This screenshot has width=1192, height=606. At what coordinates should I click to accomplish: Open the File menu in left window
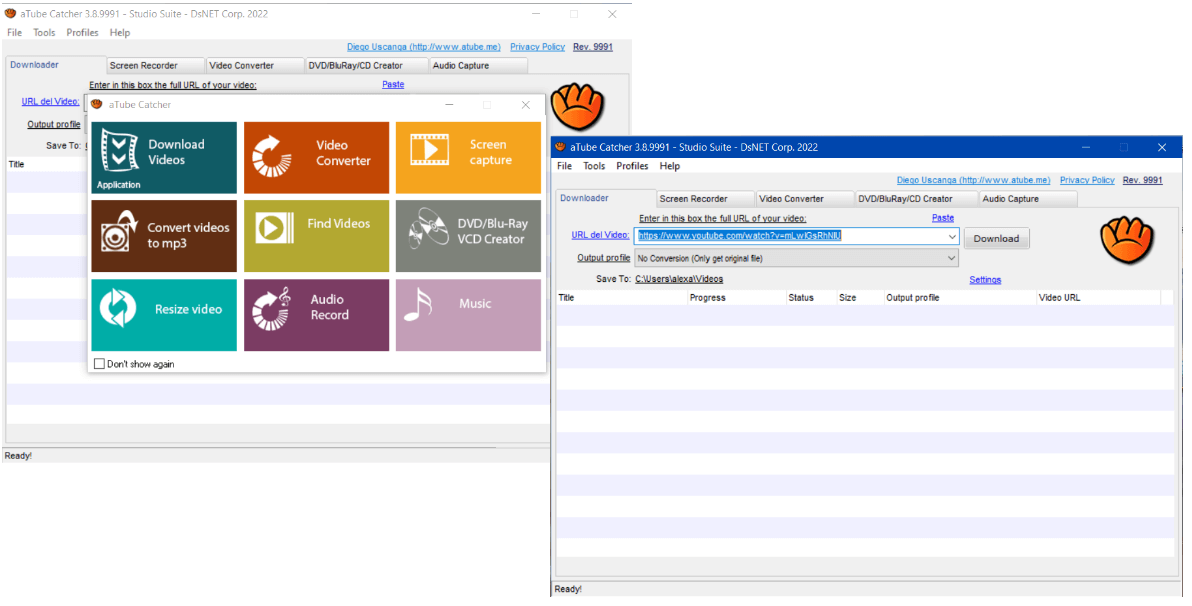(14, 33)
